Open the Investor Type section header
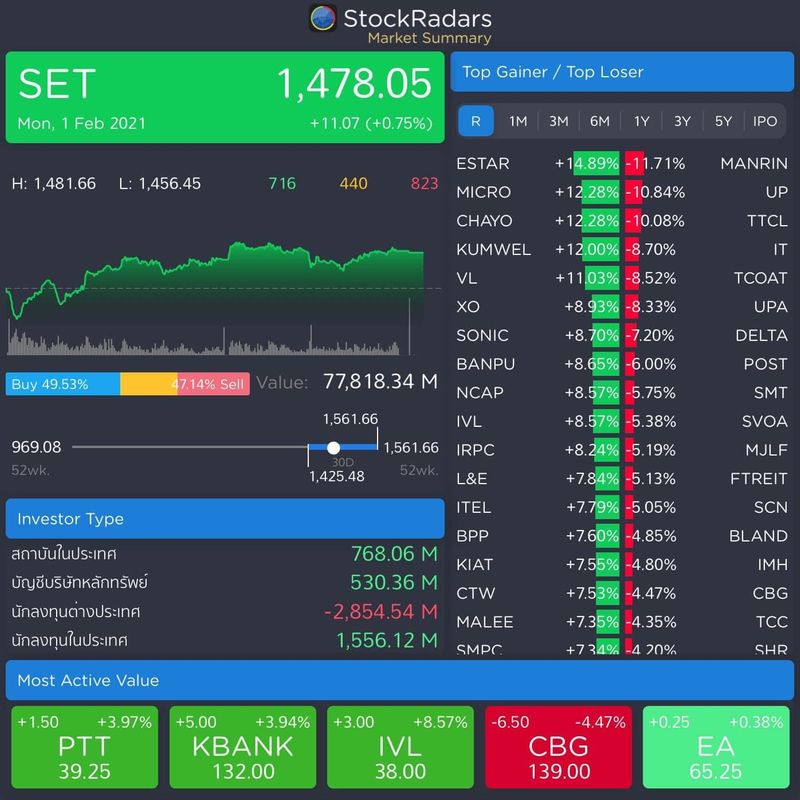This screenshot has height=800, width=800. click(x=225, y=518)
